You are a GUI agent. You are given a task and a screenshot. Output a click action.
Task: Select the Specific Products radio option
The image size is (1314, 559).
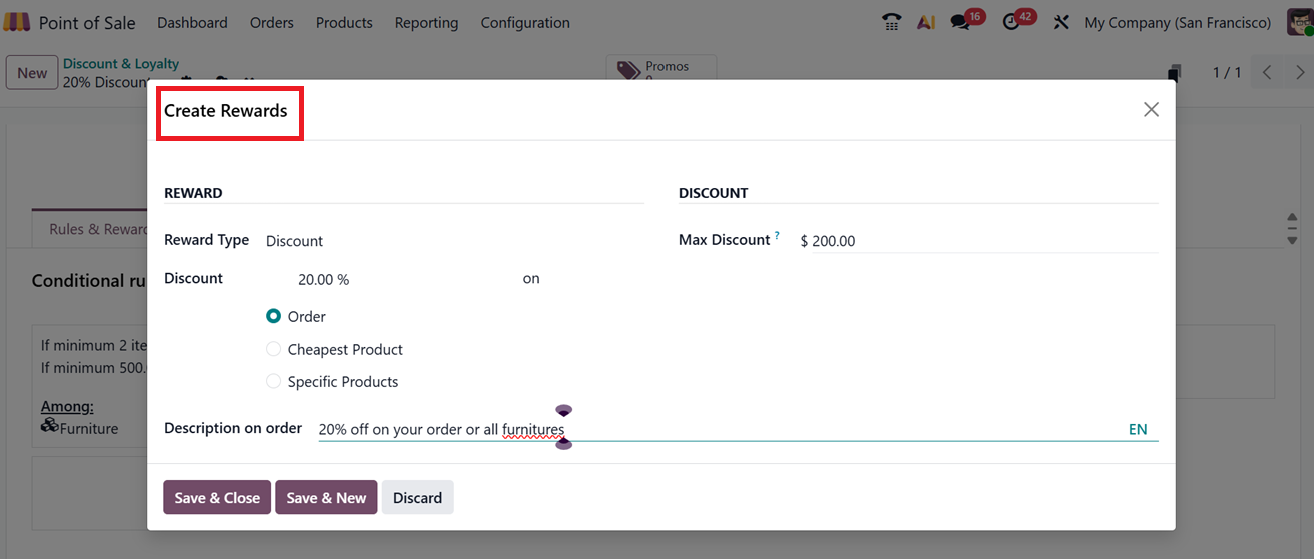(274, 382)
